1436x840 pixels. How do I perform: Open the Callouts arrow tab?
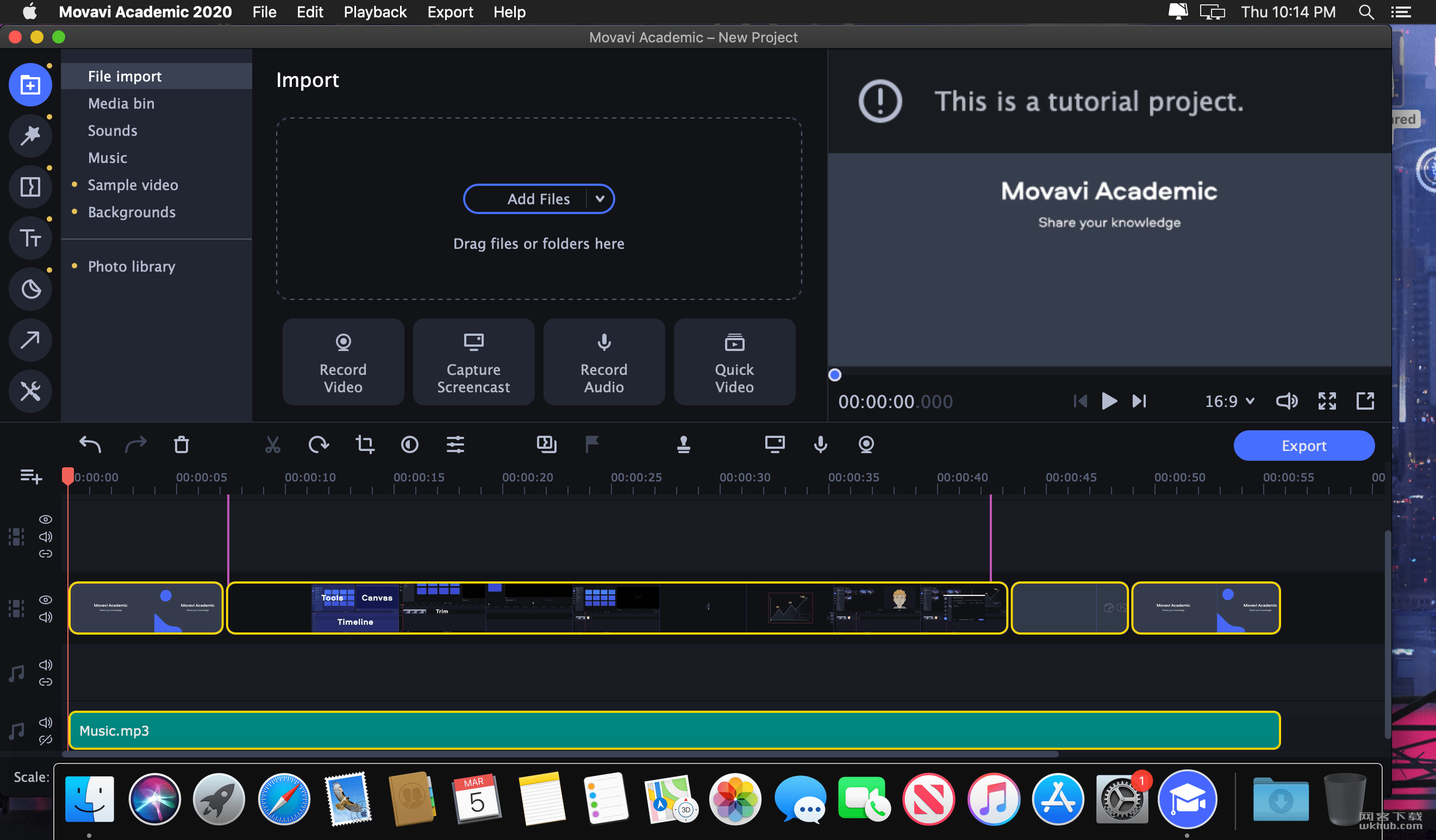tap(30, 340)
